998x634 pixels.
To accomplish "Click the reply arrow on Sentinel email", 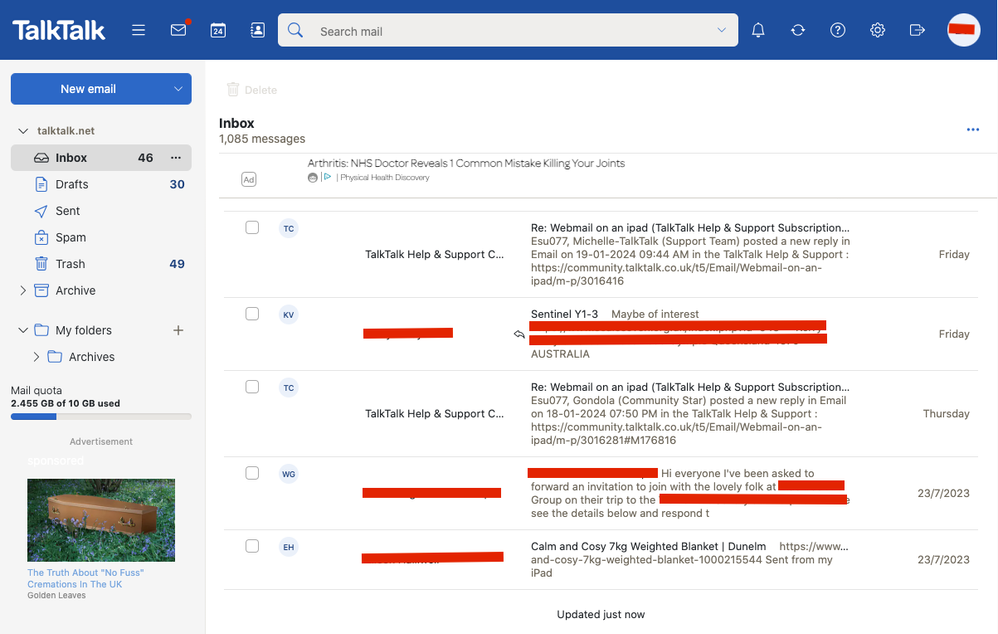I will click(x=519, y=334).
